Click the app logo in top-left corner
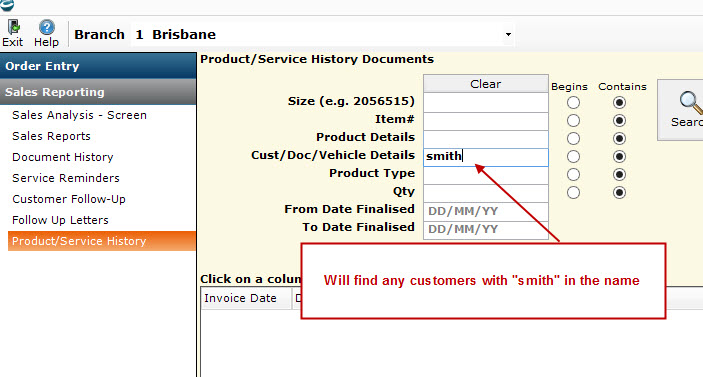Screen dimensions: 703x377 (7, 5)
